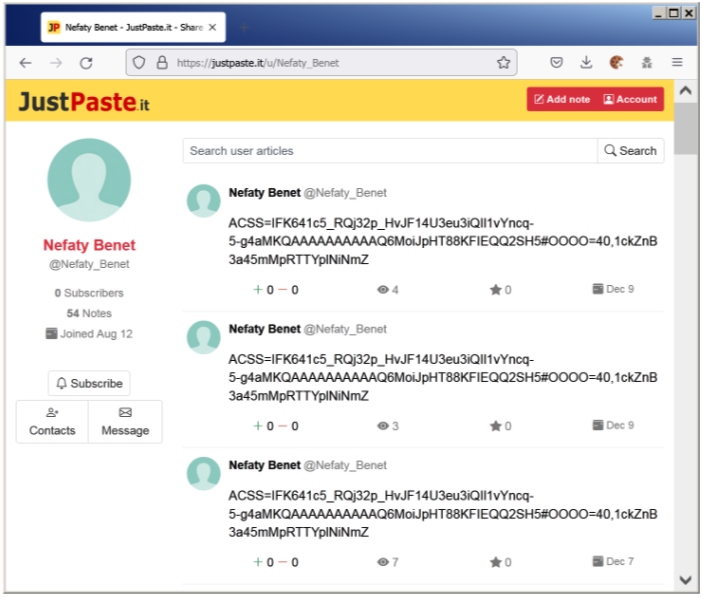This screenshot has width=703, height=597.
Task: Reload the page with the refresh icon
Action: pyautogui.click(x=86, y=63)
